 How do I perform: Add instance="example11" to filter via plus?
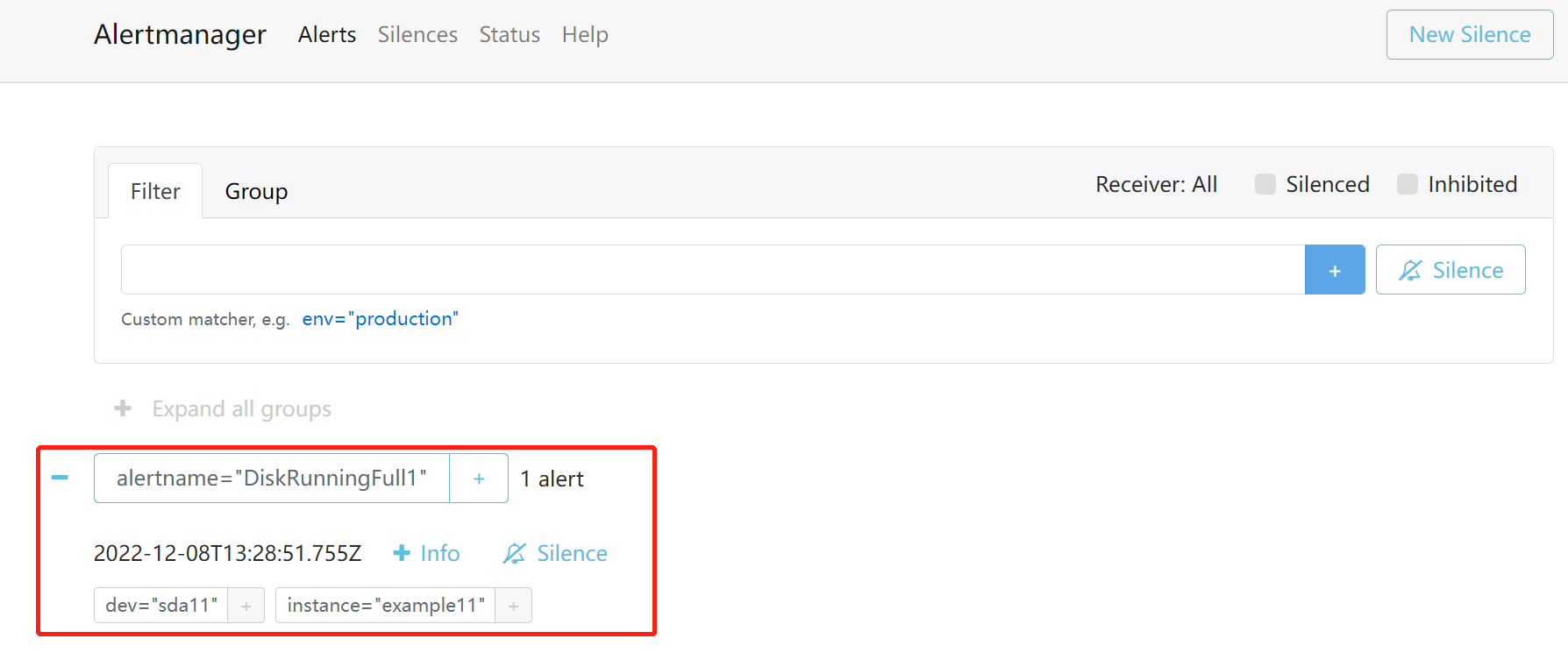click(514, 606)
